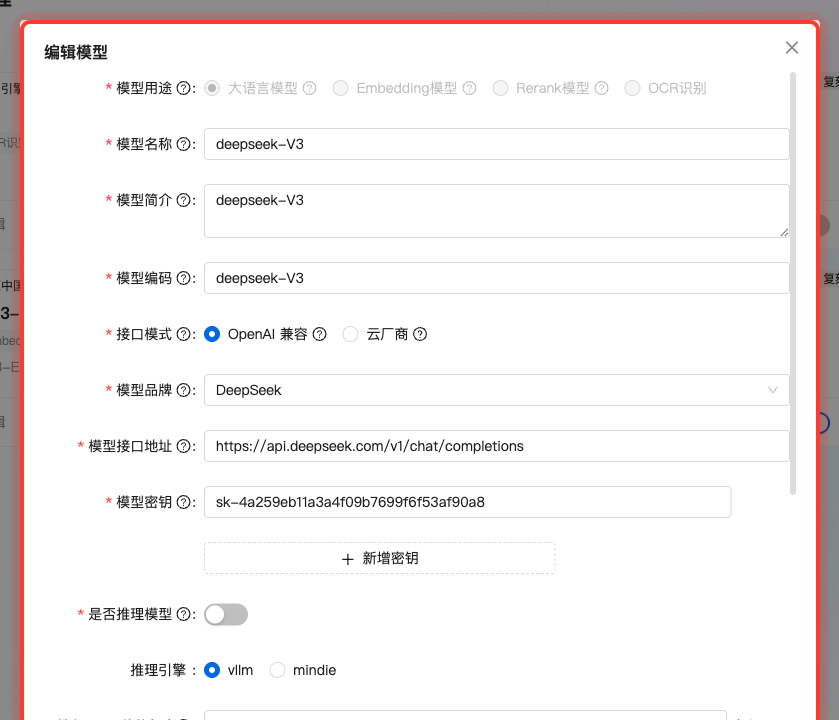The height and width of the screenshot is (720, 839).
Task: Click the help icon next to 模型简介
Action: point(183,200)
